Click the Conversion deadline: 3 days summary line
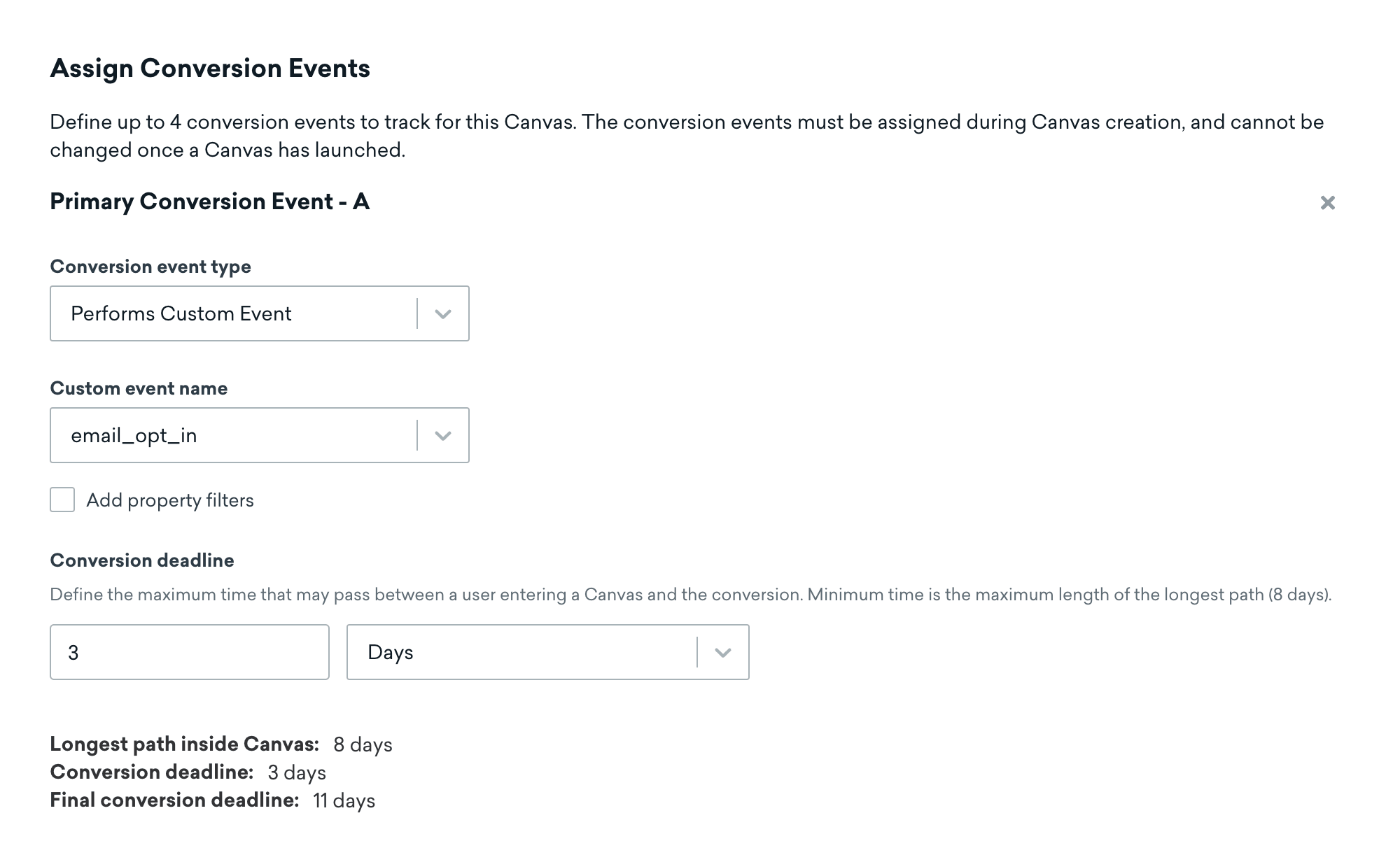 tap(188, 772)
